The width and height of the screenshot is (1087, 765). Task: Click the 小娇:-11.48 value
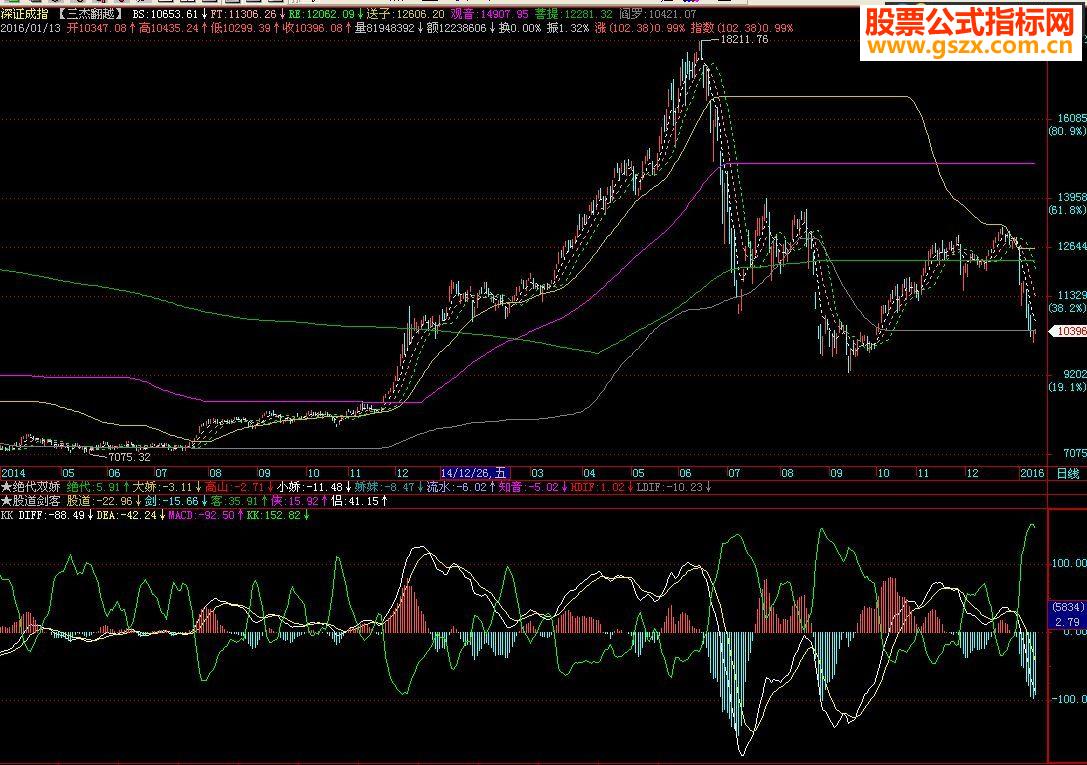[x=310, y=487]
